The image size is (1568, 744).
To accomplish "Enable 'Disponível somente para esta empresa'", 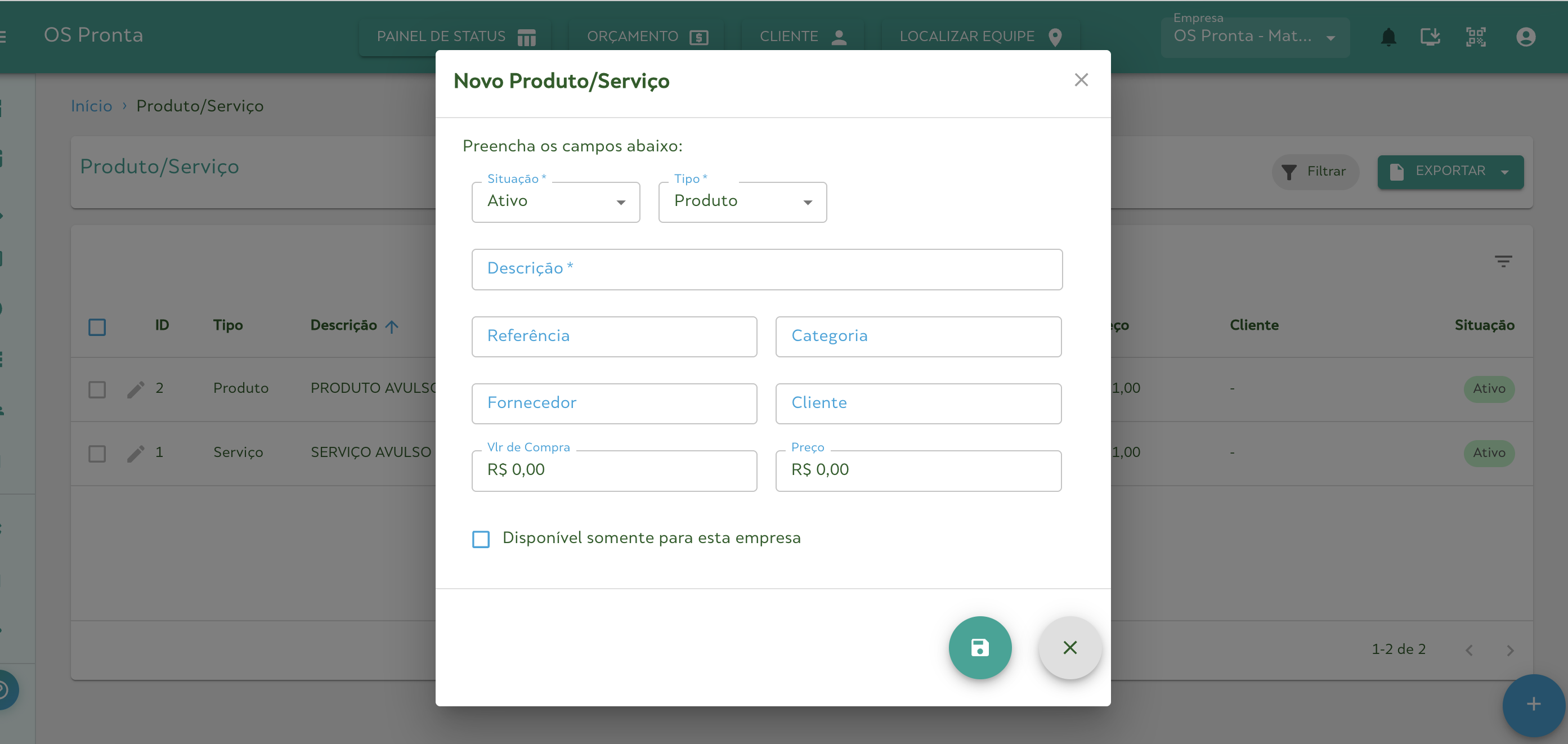I will tap(481, 539).
